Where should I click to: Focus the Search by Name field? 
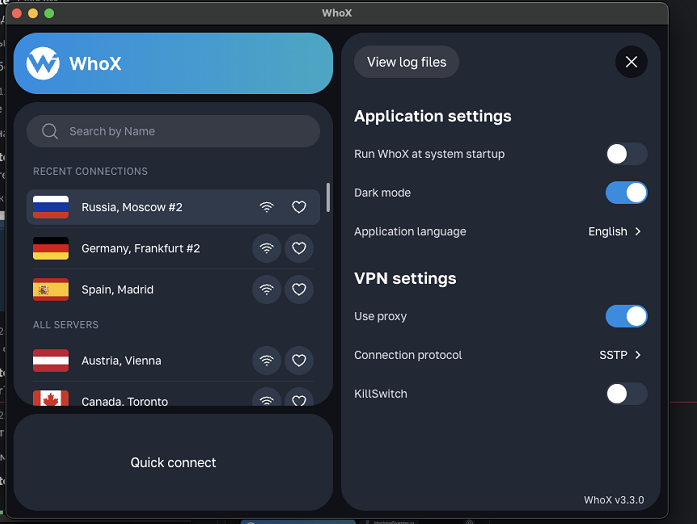173,131
